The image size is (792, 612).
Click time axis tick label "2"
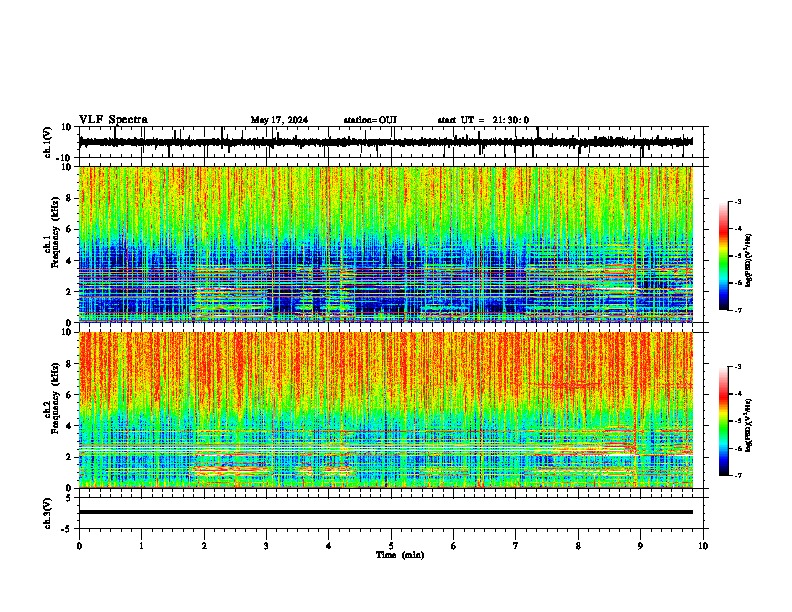tap(204, 546)
